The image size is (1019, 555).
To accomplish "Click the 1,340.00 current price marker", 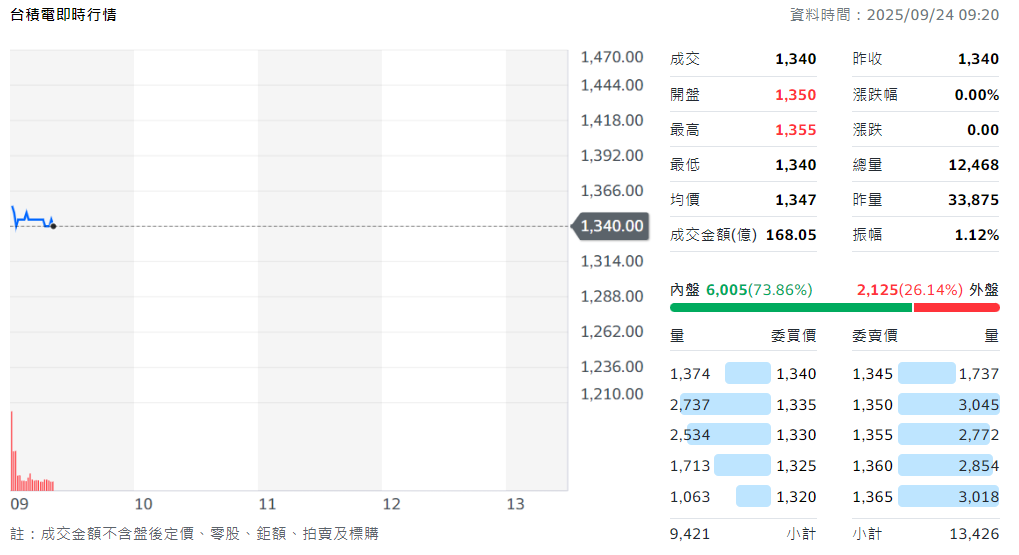I will (610, 226).
